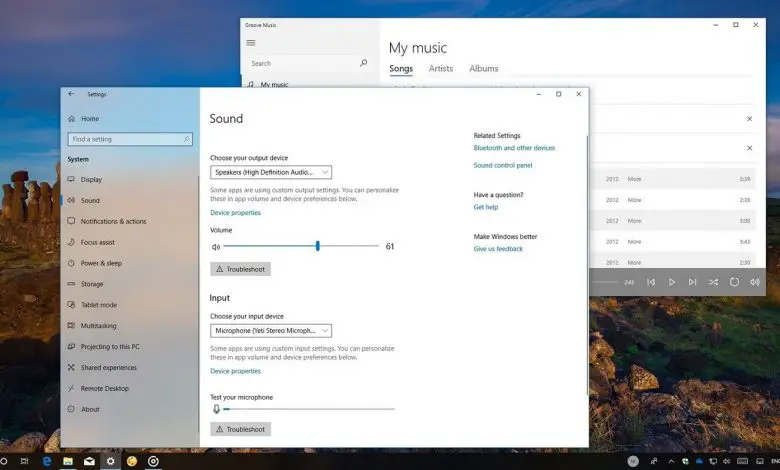Screen dimensions: 780x470
Task: Click Groove play button
Action: 672,282
